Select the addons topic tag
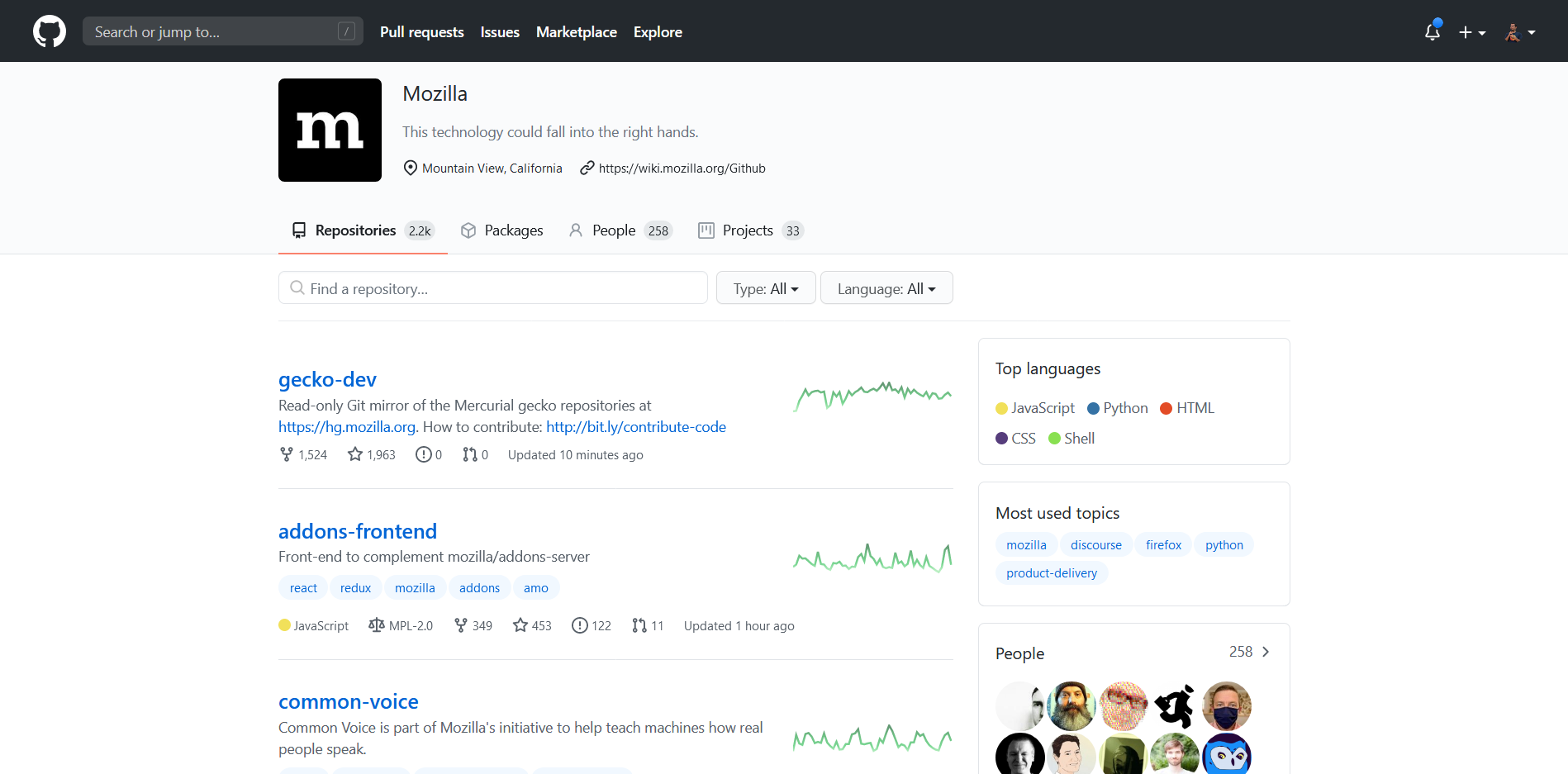 (x=479, y=588)
